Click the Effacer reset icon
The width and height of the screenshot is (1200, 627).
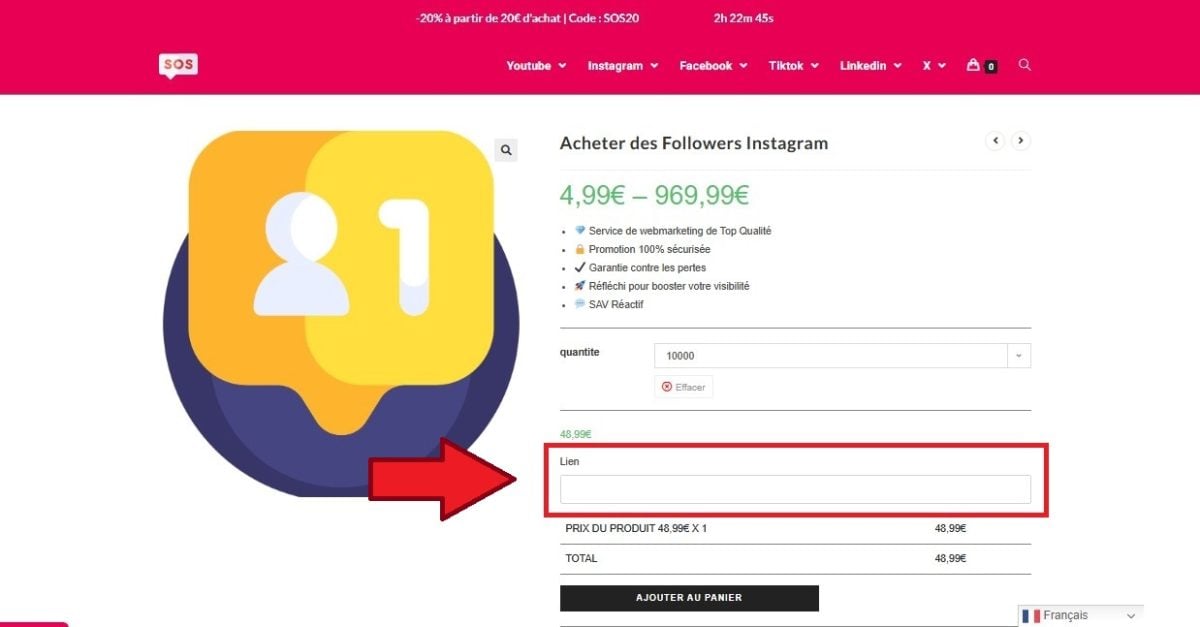667,387
